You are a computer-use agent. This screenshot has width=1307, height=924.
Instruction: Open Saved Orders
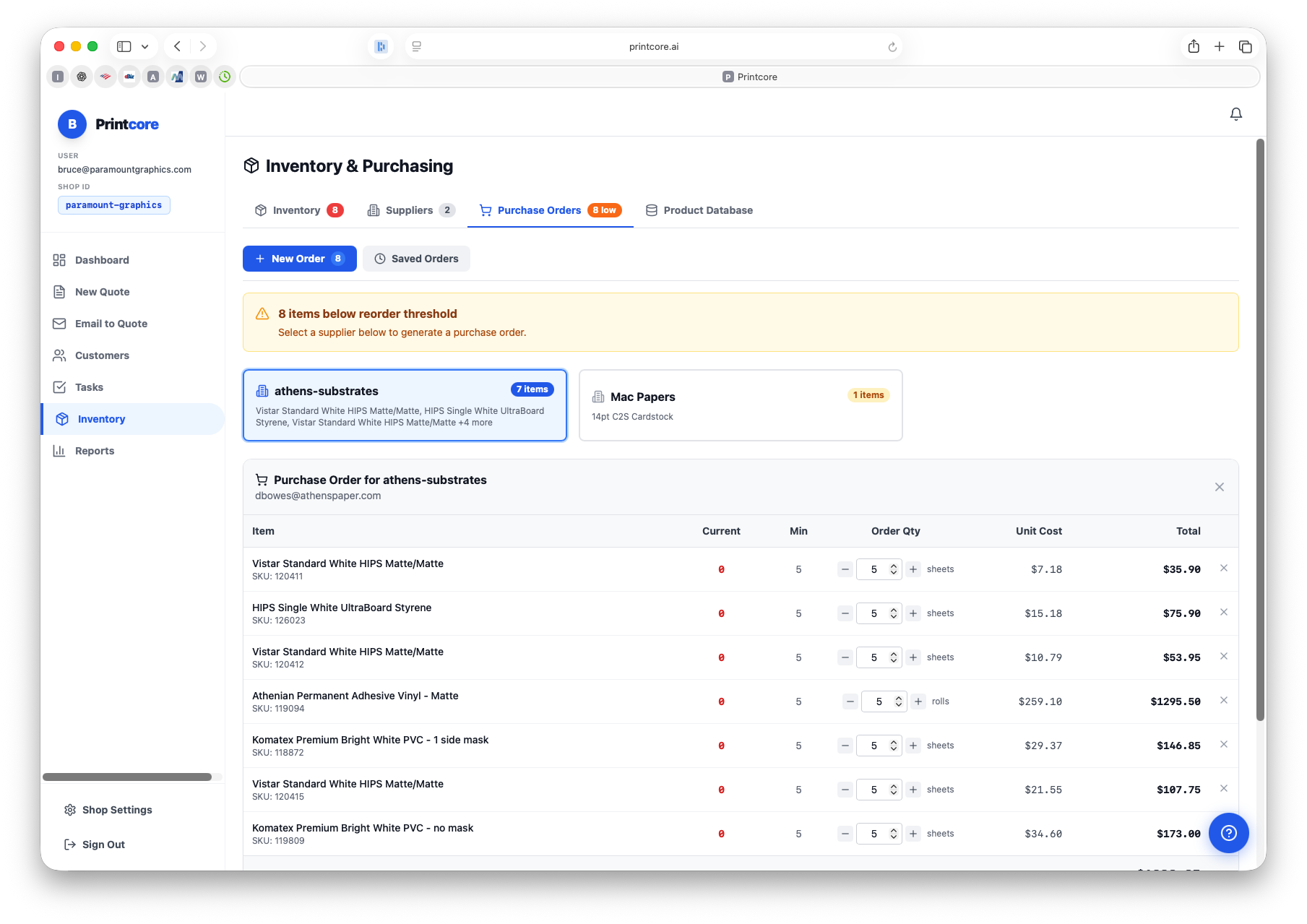pyautogui.click(x=416, y=259)
